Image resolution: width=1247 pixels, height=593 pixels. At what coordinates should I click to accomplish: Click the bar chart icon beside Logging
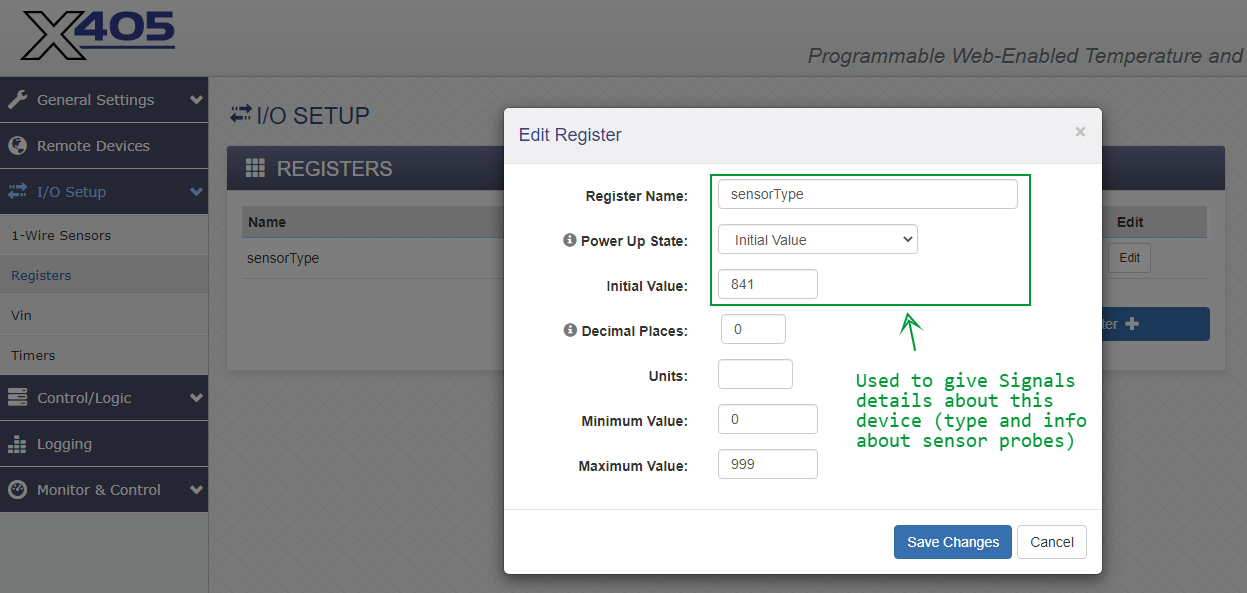tap(17, 444)
